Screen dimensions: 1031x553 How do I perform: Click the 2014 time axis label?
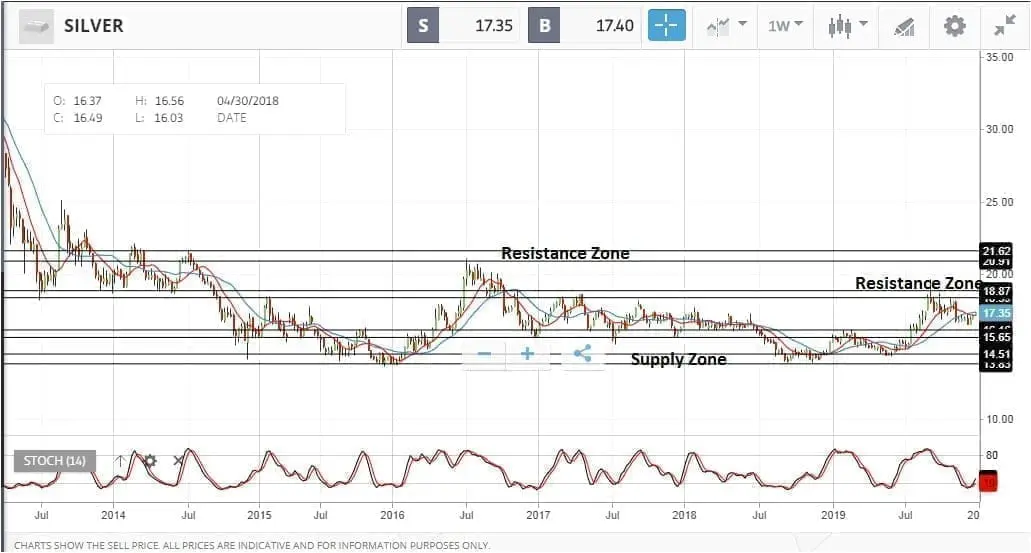click(x=113, y=515)
